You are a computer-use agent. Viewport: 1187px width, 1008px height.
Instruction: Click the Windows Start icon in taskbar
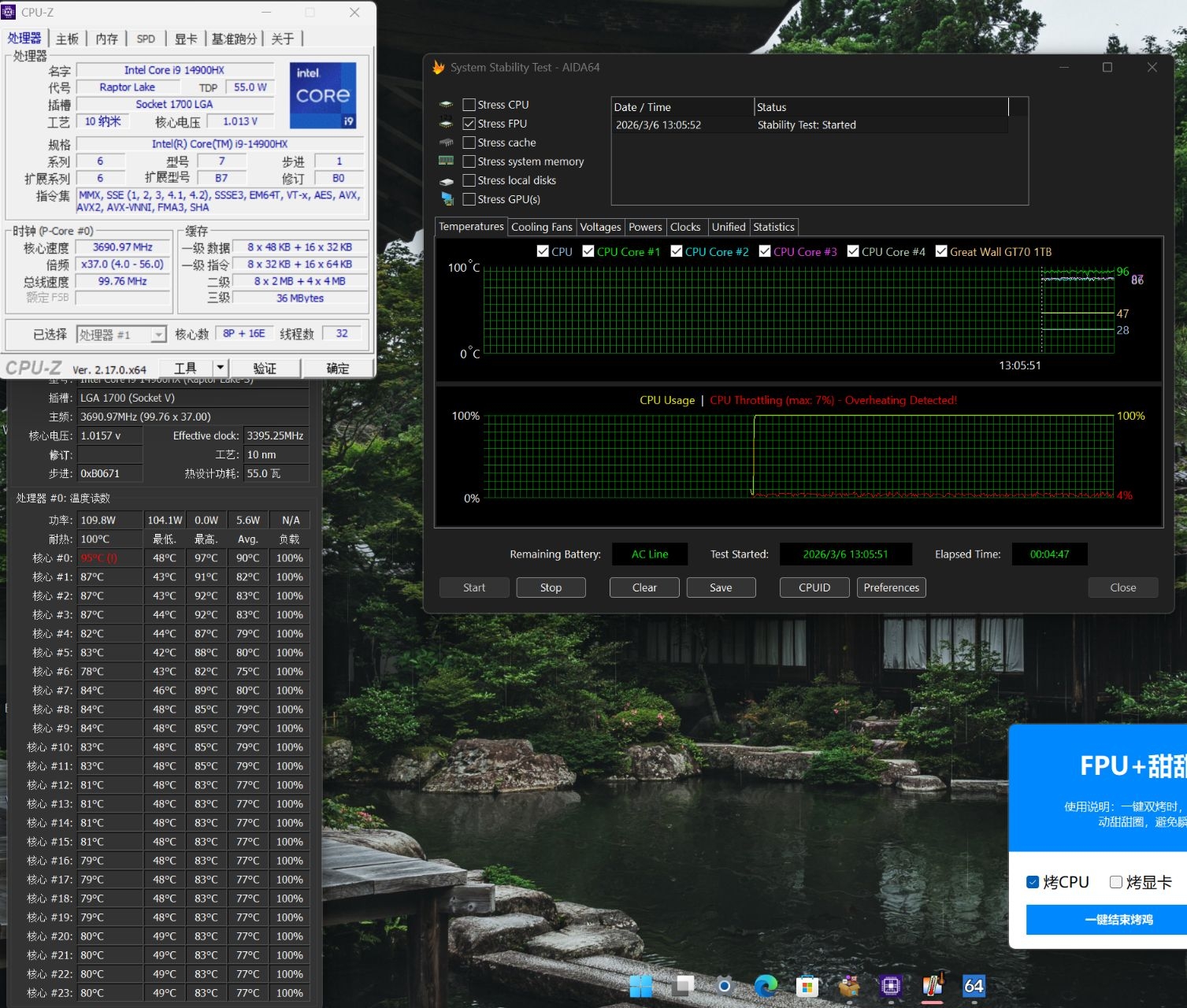[641, 985]
